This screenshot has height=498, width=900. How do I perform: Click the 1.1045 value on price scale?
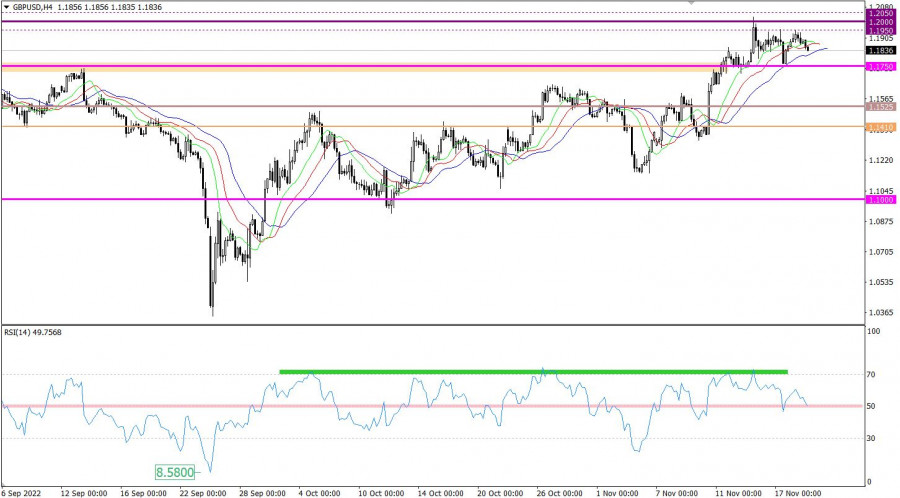click(x=880, y=190)
